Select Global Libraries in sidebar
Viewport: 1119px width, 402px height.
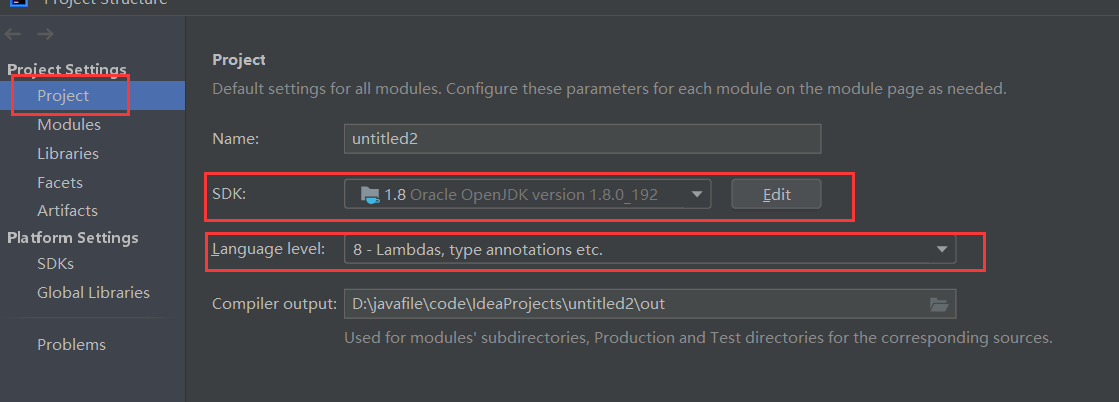(93, 293)
